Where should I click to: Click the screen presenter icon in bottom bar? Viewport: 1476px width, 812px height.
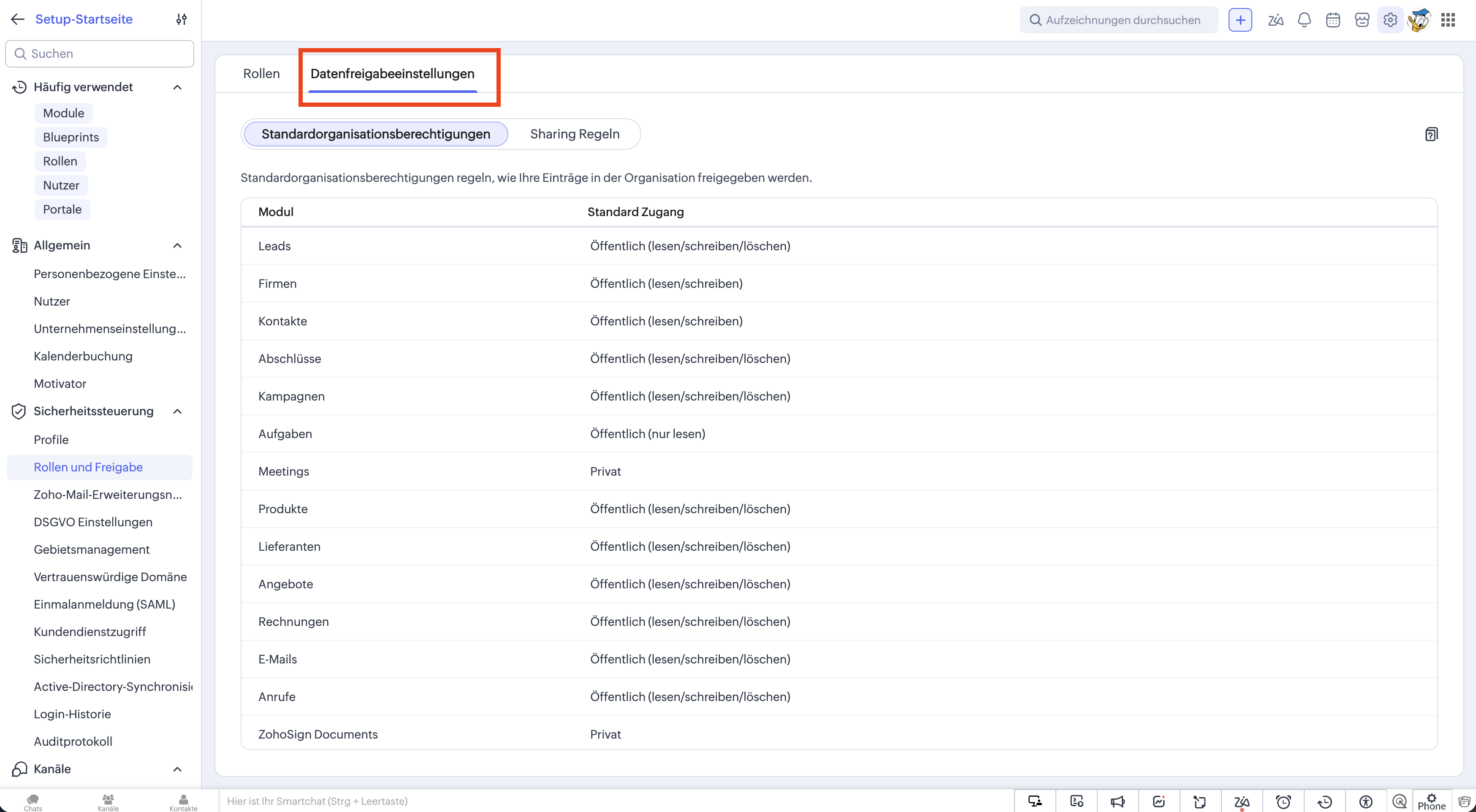click(x=1035, y=801)
